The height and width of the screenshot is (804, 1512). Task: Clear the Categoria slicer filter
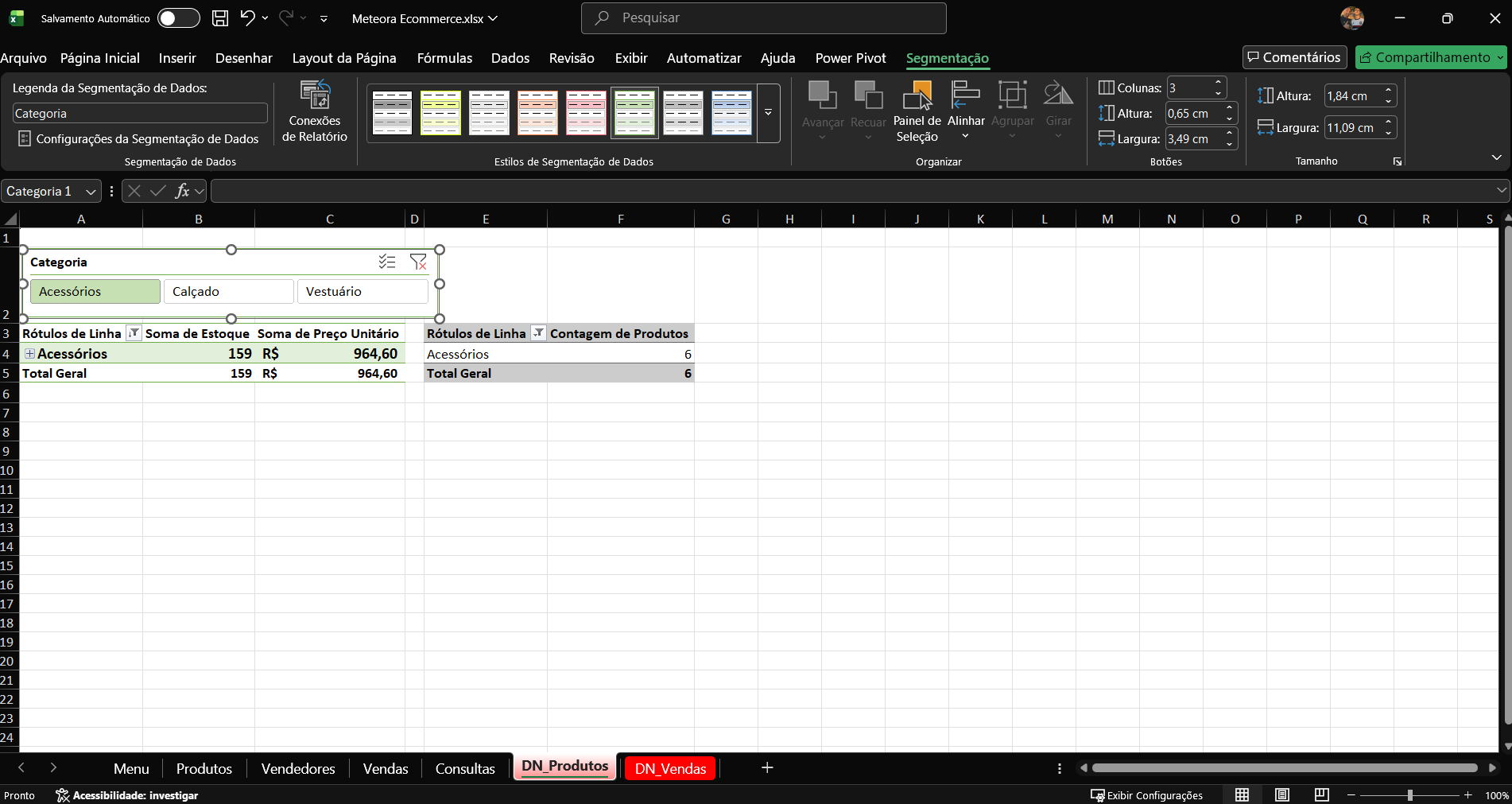click(418, 262)
